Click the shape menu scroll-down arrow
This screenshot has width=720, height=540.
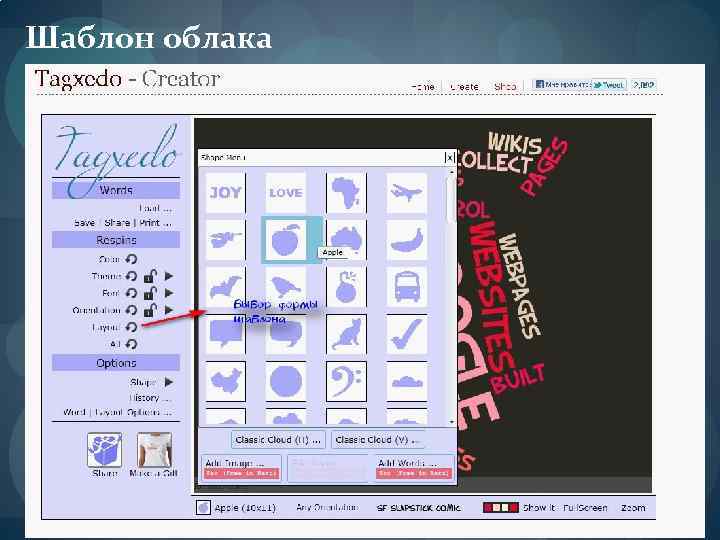452,422
